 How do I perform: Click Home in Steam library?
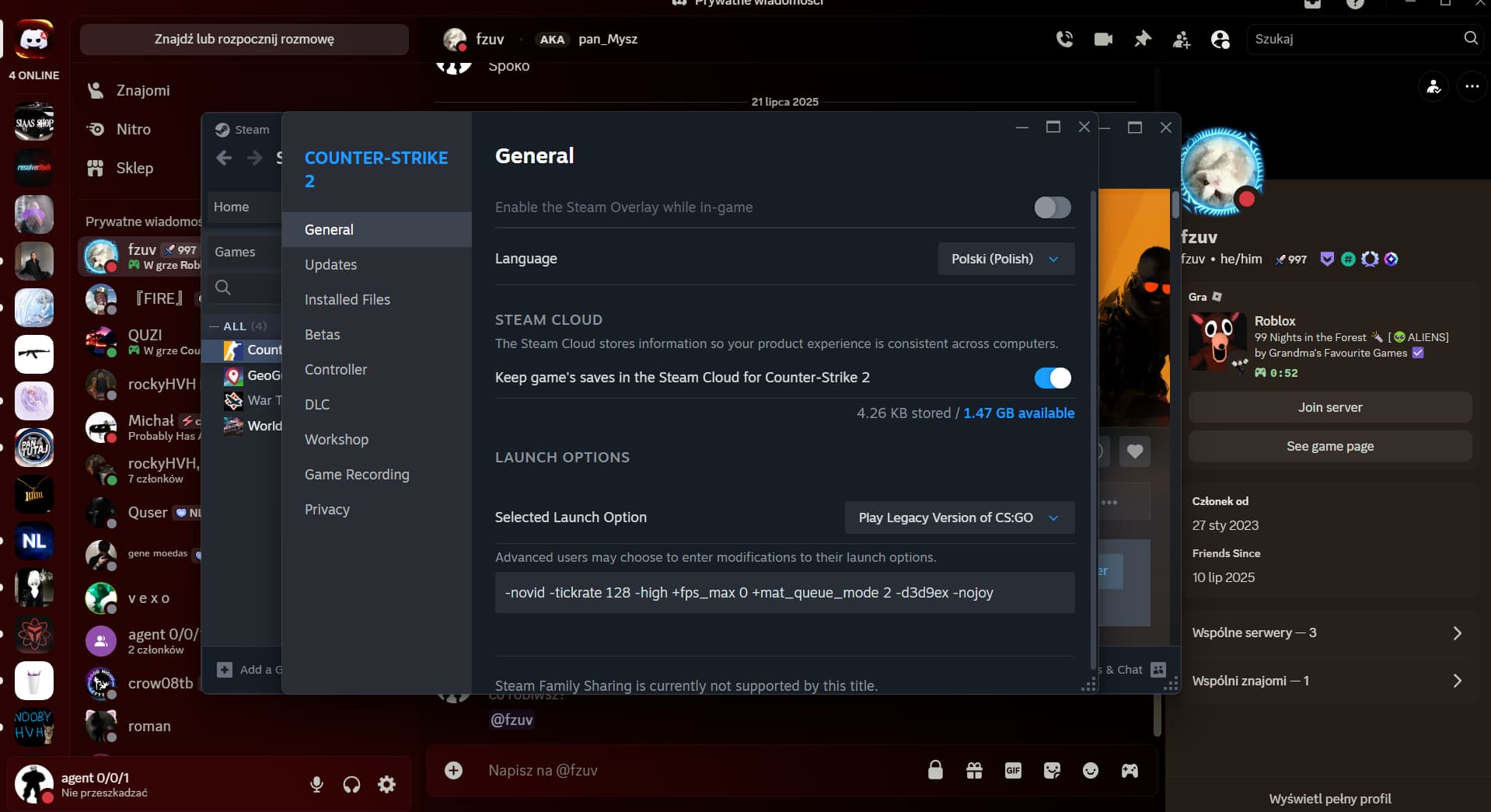tap(243, 207)
